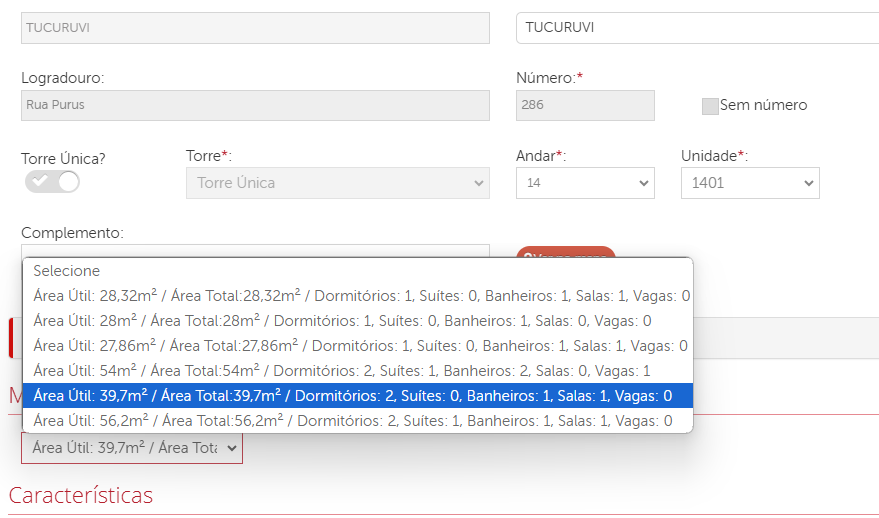Expand the Andar dropdown showing 14

585,183
